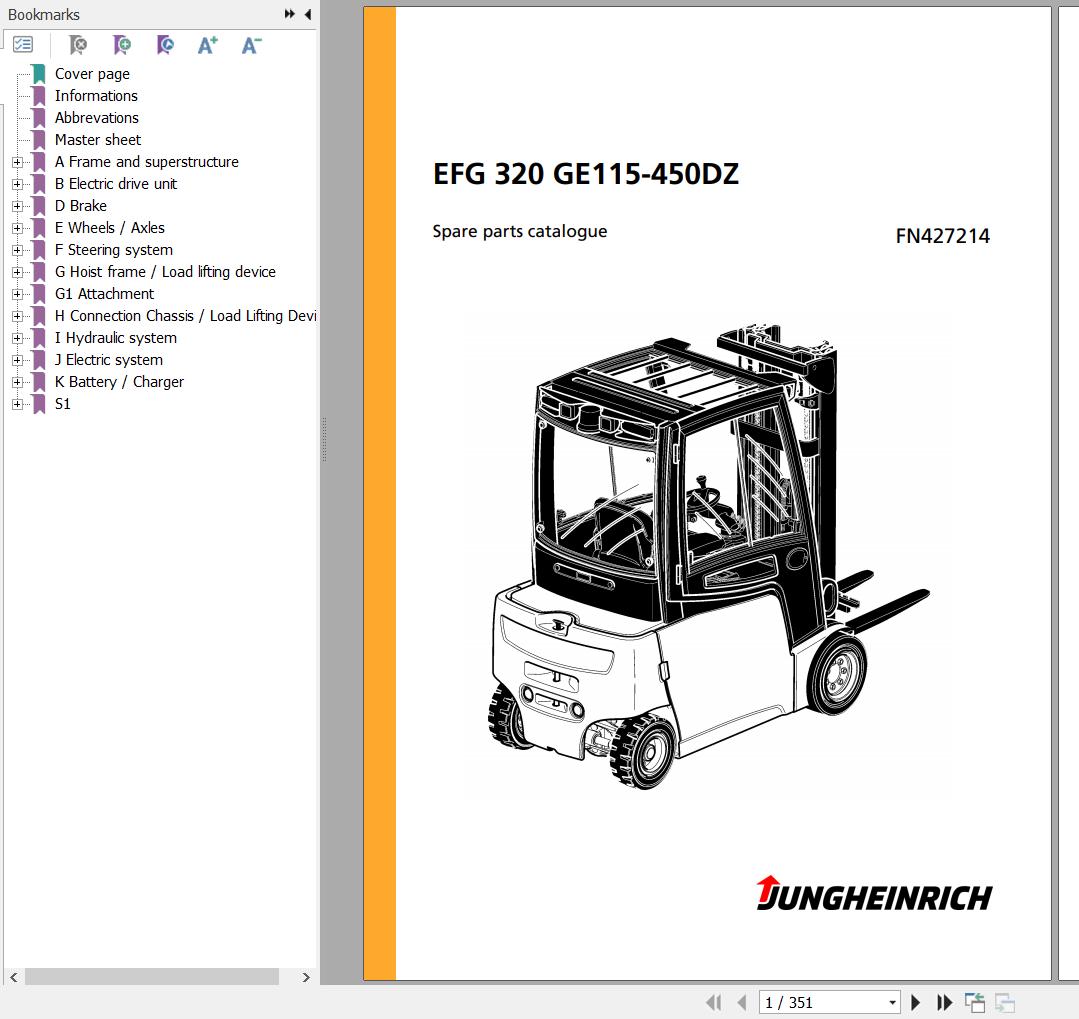Click the Spare parts catalogue subtitle
Image resolution: width=1079 pixels, height=1019 pixels.
click(520, 232)
